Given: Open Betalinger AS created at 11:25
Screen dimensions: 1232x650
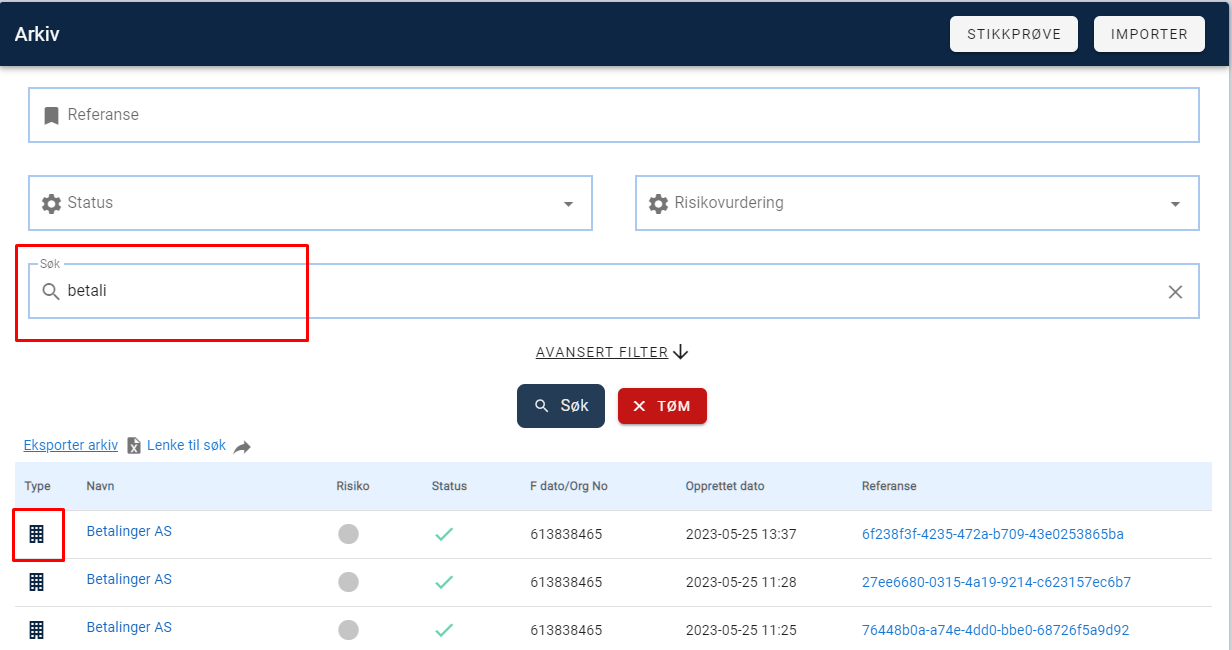Looking at the screenshot, I should tap(129, 627).
